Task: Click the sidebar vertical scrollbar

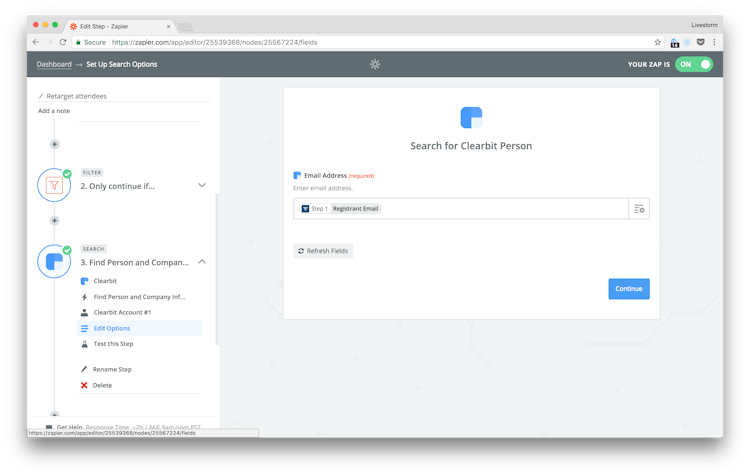Action: coord(217,268)
